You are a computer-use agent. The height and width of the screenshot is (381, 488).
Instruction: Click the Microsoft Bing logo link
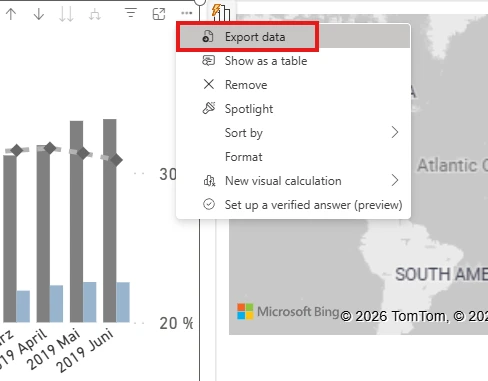tap(288, 312)
